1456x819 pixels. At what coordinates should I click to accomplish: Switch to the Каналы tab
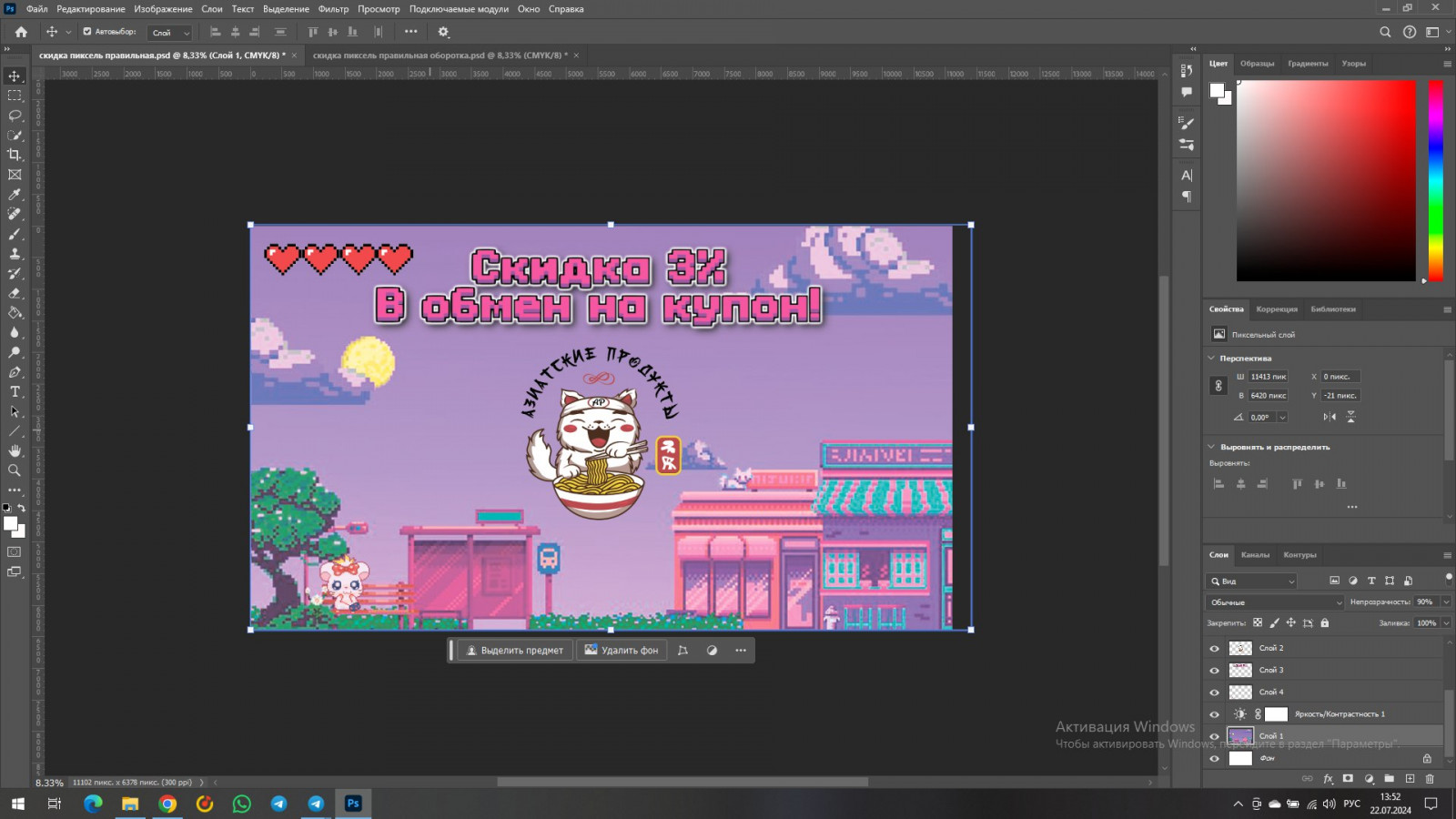pyautogui.click(x=1255, y=555)
